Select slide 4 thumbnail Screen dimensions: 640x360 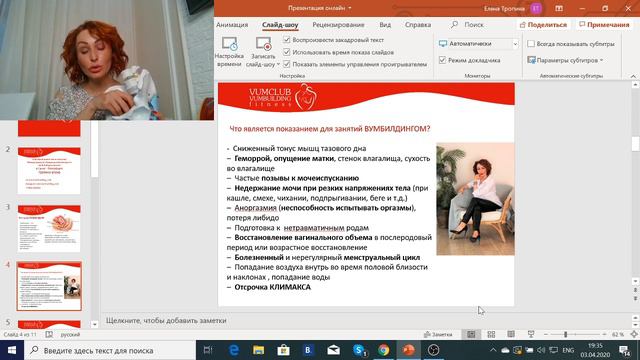tap(49, 286)
